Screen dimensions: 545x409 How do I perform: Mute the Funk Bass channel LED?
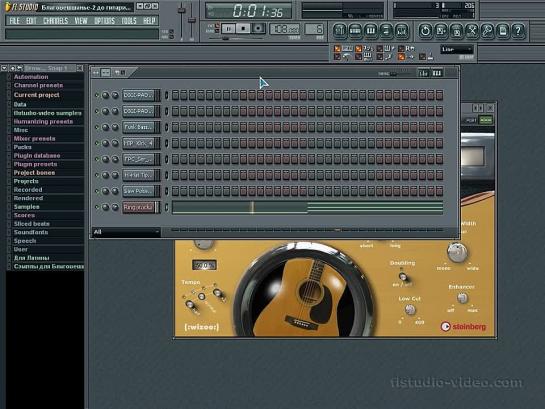pyautogui.click(x=97, y=127)
